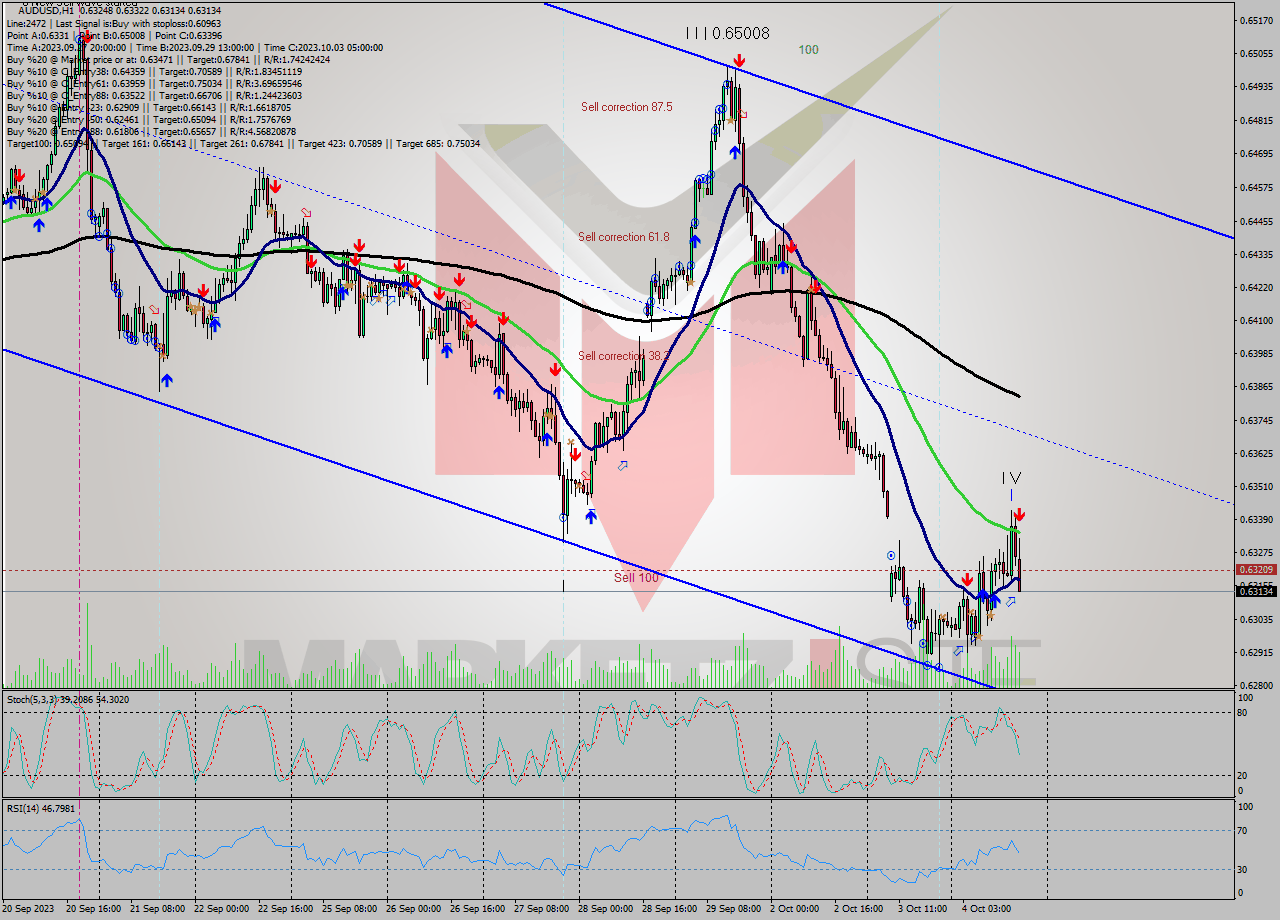1280x920 pixels.
Task: Click the red sell arrow beneath the 'I V' label
Action: [x=1019, y=515]
